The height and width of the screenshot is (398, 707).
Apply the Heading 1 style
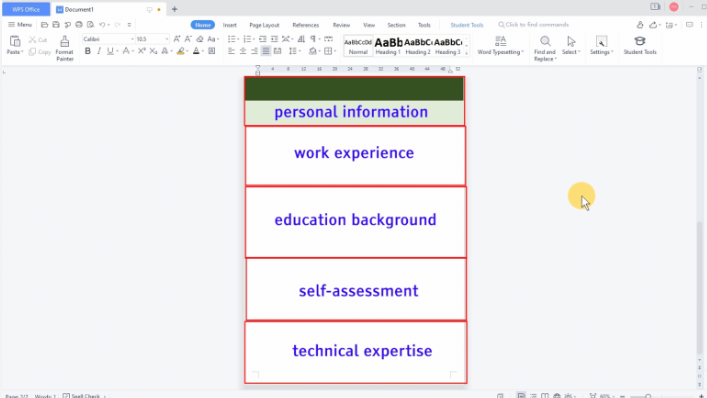tap(388, 46)
